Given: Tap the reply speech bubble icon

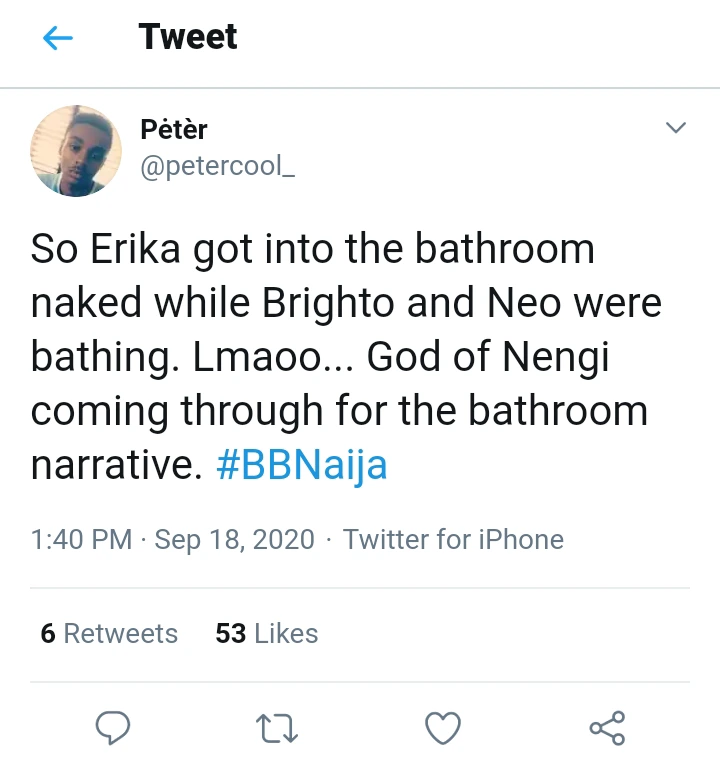Looking at the screenshot, I should (113, 727).
